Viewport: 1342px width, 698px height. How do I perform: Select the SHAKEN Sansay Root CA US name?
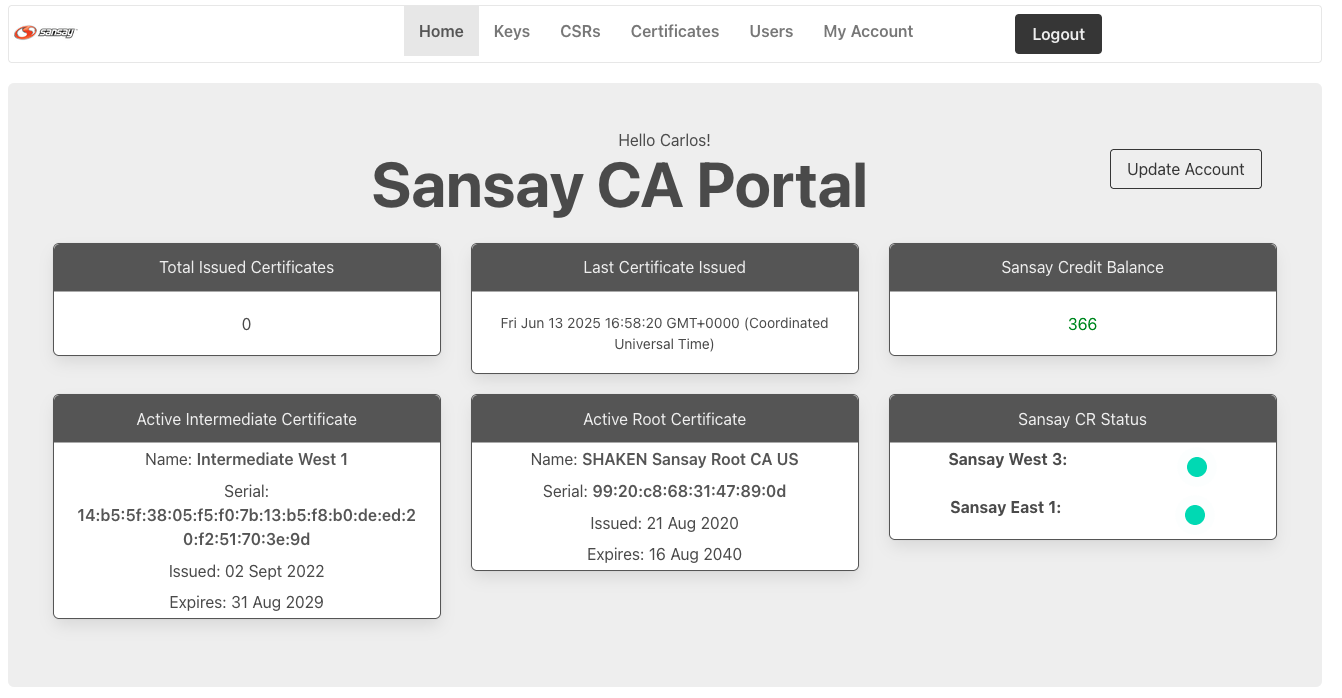[x=690, y=460]
